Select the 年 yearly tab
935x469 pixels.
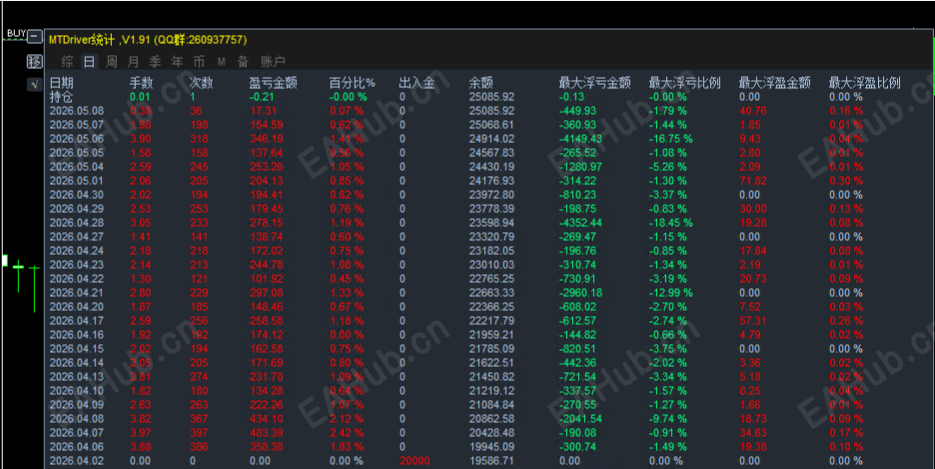pyautogui.click(x=177, y=61)
